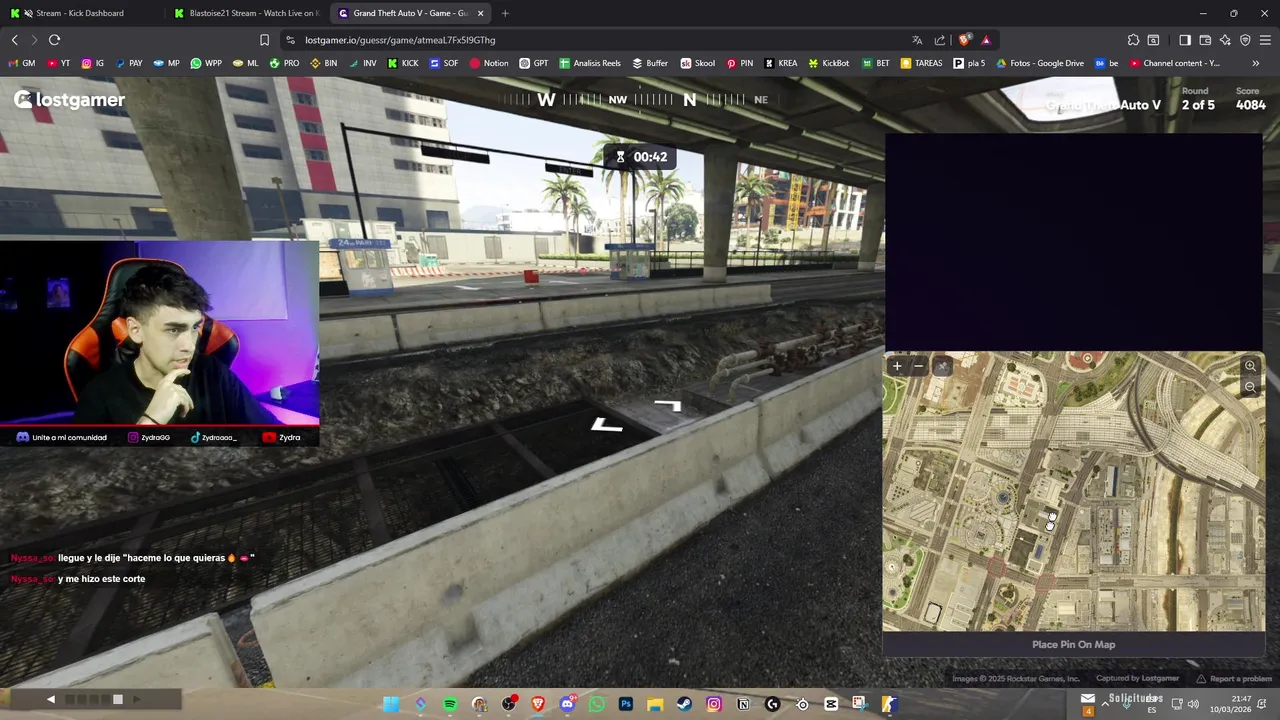Open the KickBot bookmark
This screenshot has width=1280, height=720.
coord(828,63)
